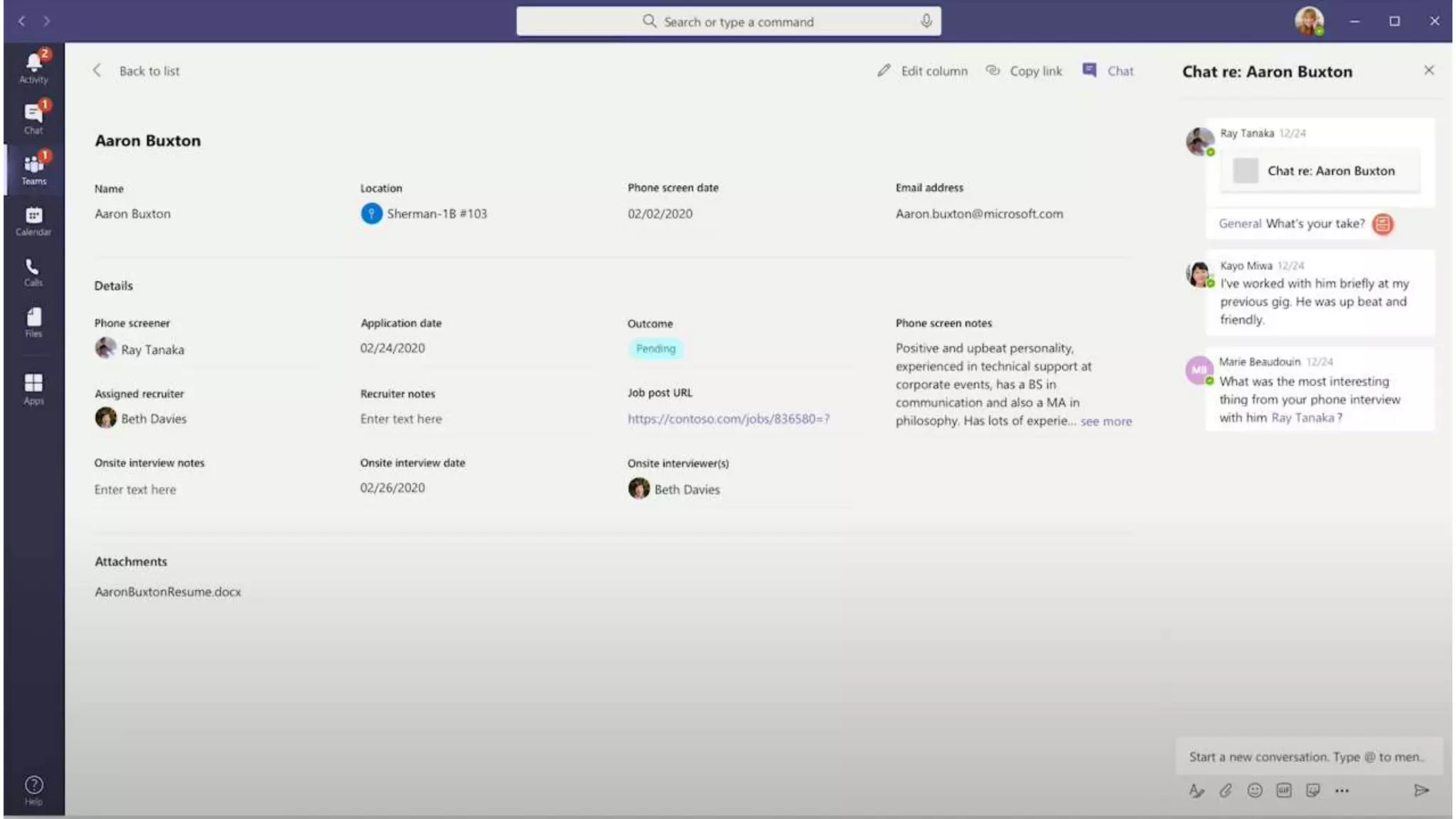Image resolution: width=1456 pixels, height=819 pixels.
Task: Expand 'see more' in phone screen notes
Action: pyautogui.click(x=1106, y=422)
